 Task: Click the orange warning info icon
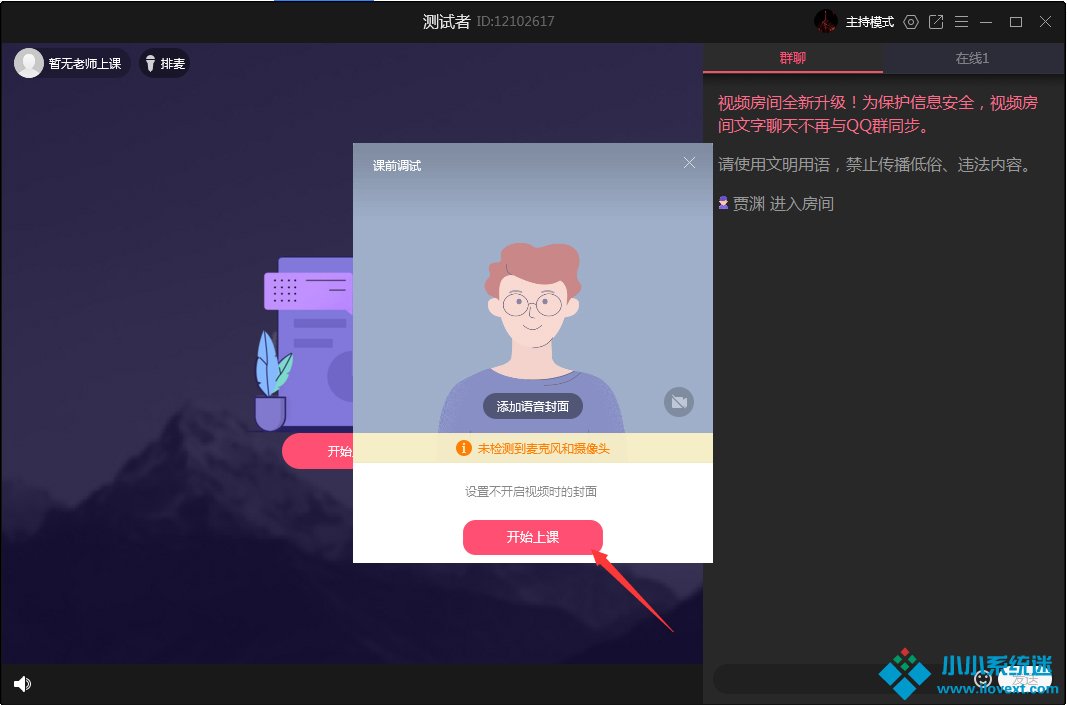click(463, 448)
